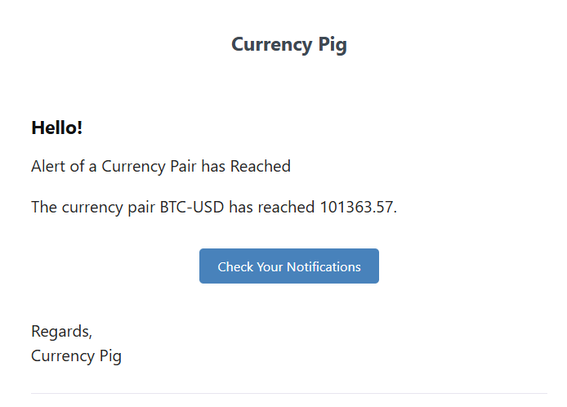567x407 pixels.
Task: Select the Hello! greeting heading
Action: point(57,128)
